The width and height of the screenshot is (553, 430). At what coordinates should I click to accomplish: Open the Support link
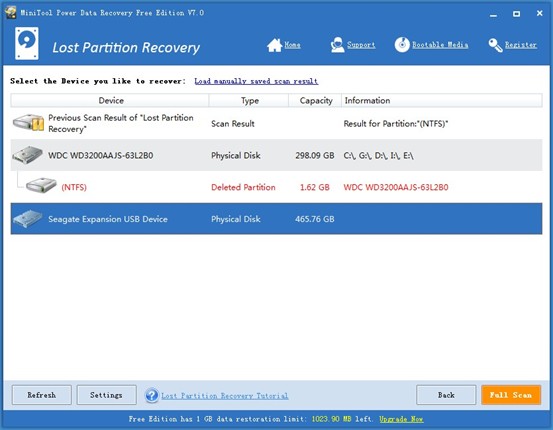pyautogui.click(x=361, y=45)
